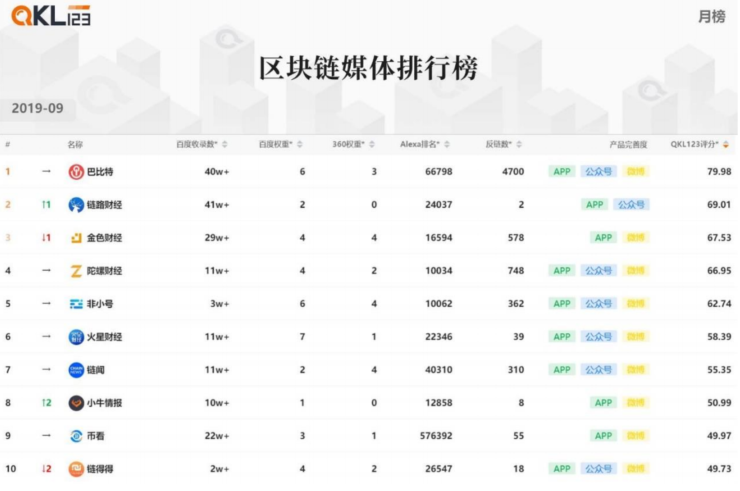Click the 公众号 tag in 火星财经 row
Image resolution: width=740 pixels, height=491 pixels.
point(598,337)
